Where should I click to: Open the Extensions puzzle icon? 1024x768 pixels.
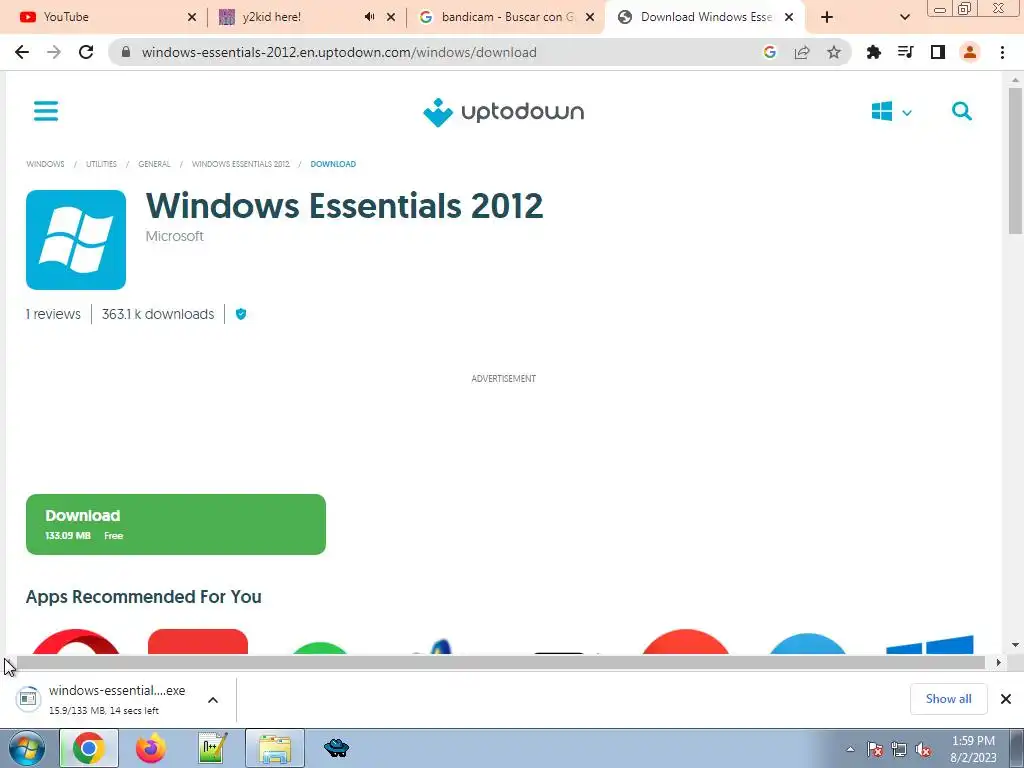click(x=874, y=52)
